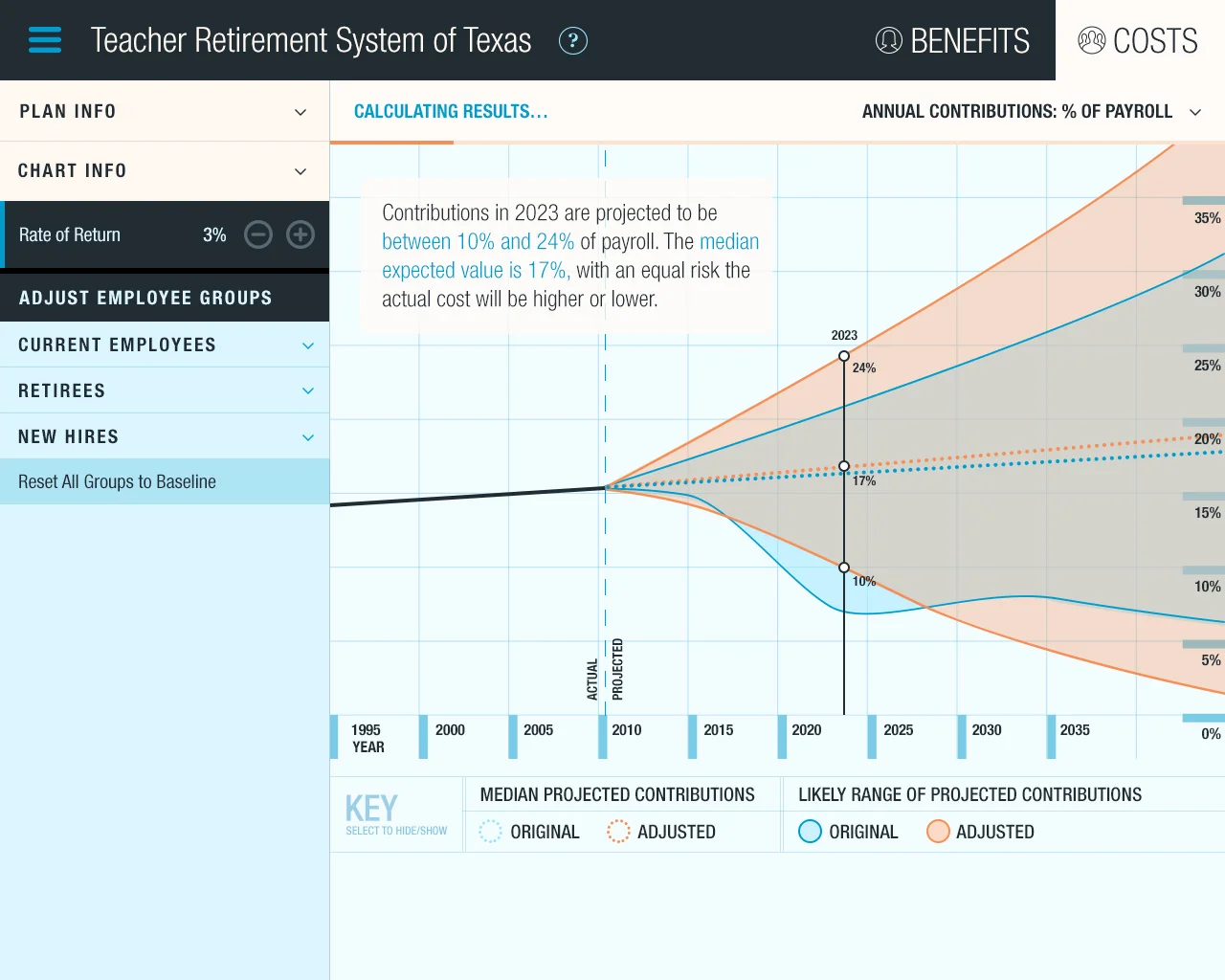The image size is (1225, 980).
Task: Click the 2000 year label on axis
Action: tap(450, 729)
